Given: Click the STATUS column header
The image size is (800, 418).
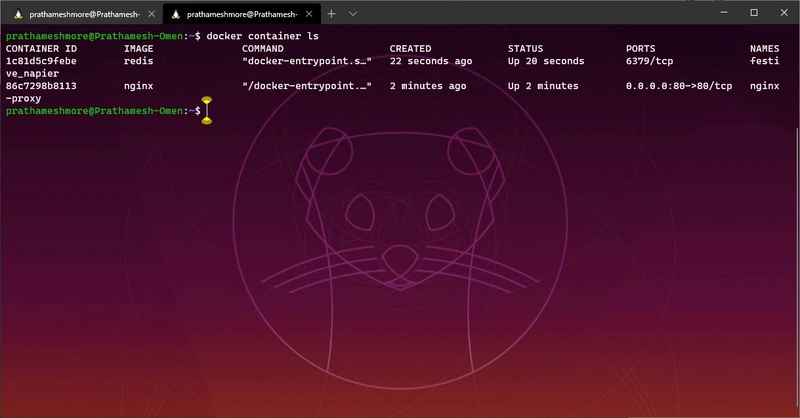Looking at the screenshot, I should click(x=525, y=48).
